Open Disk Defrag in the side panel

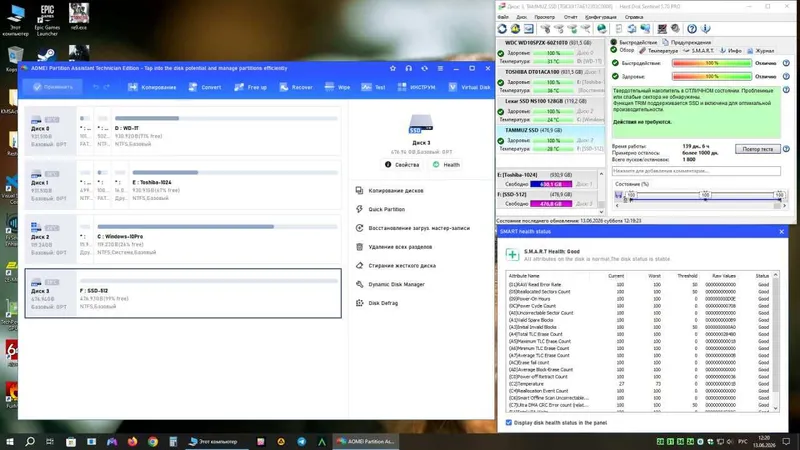[377, 303]
